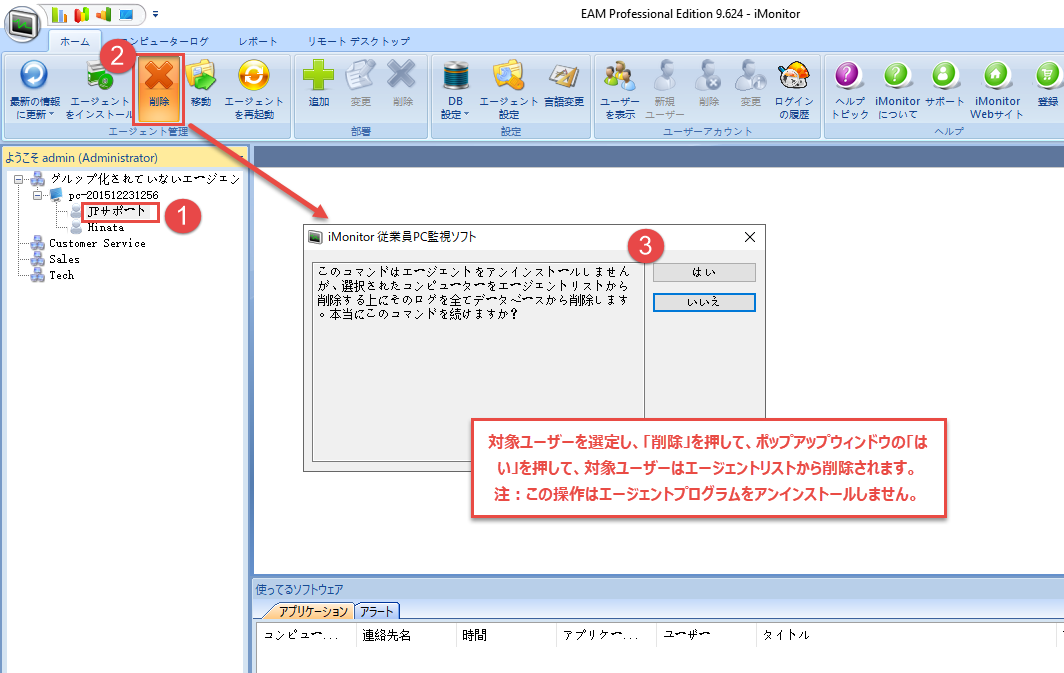Collapse the グループ化されていないエージェント tree node

(19, 179)
